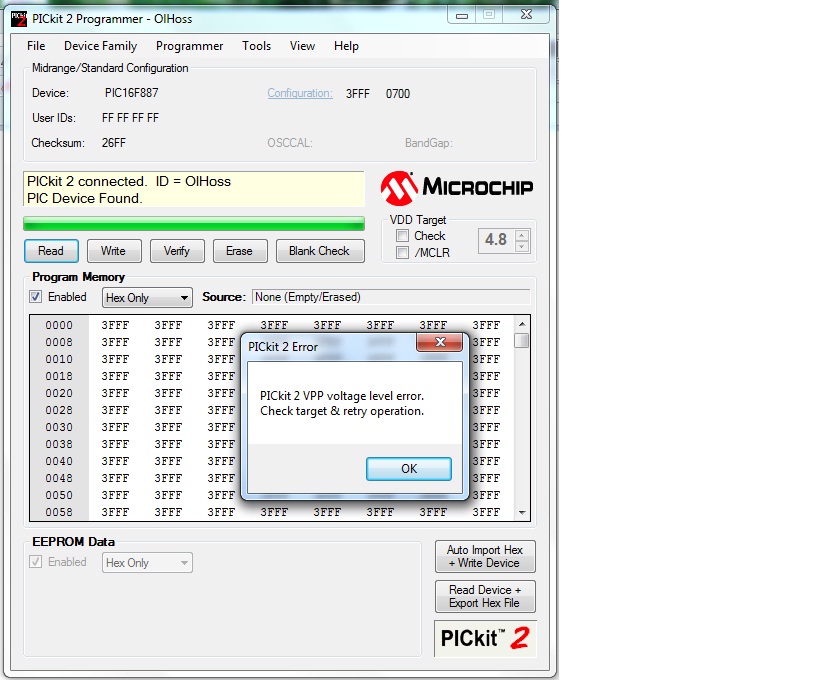Click configuration word 3FFF

click(x=358, y=94)
